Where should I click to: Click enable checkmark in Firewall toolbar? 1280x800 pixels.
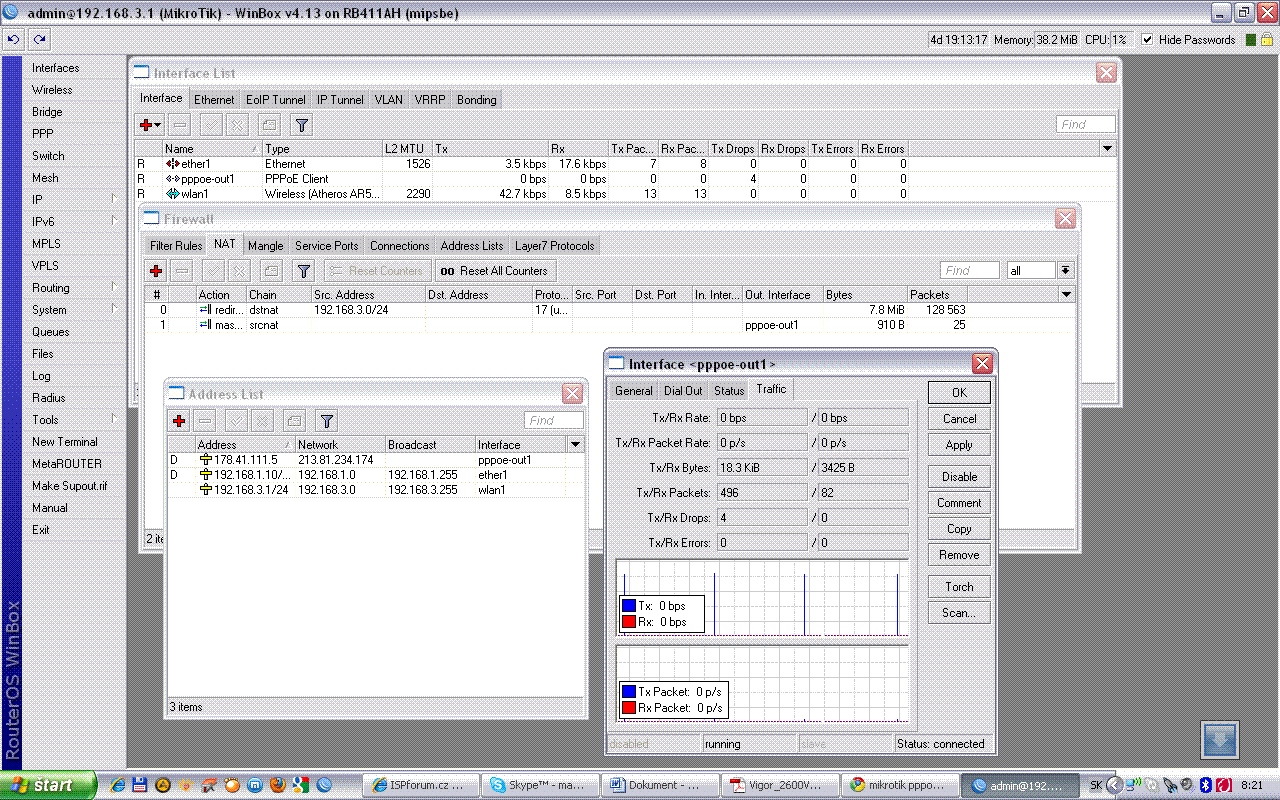coord(213,271)
